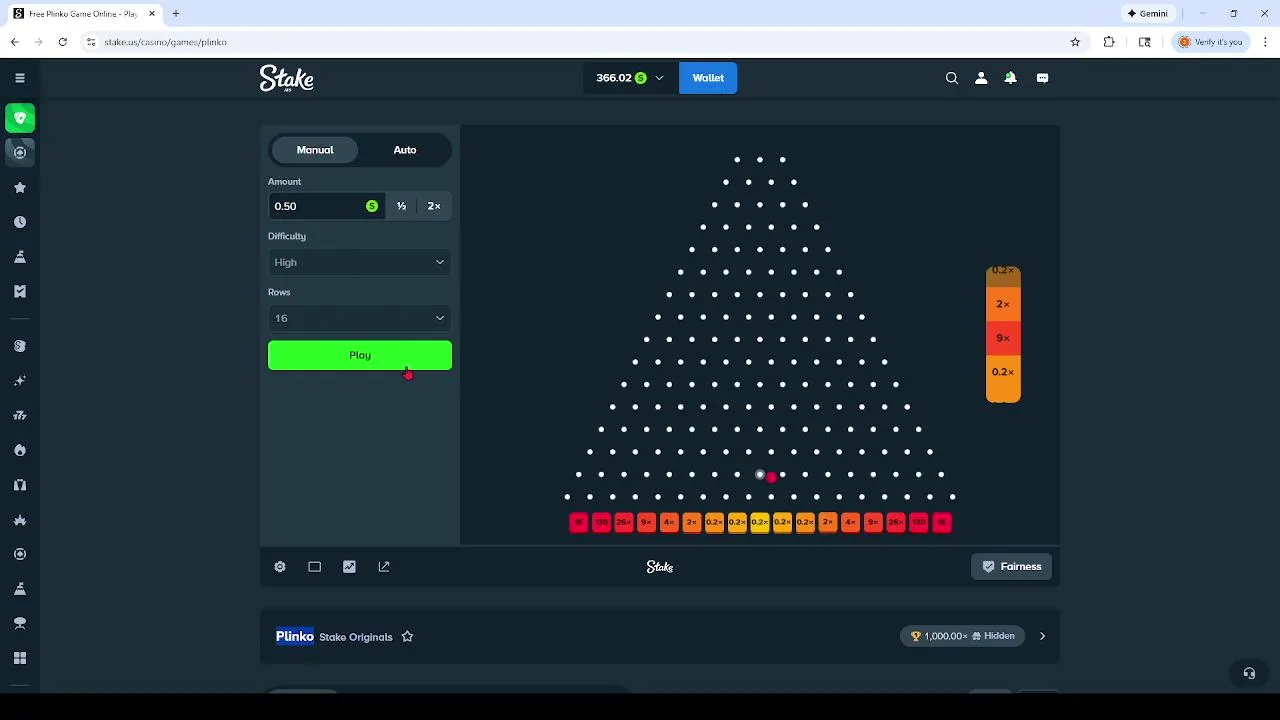
Task: Open the Fairness button
Action: [1012, 567]
